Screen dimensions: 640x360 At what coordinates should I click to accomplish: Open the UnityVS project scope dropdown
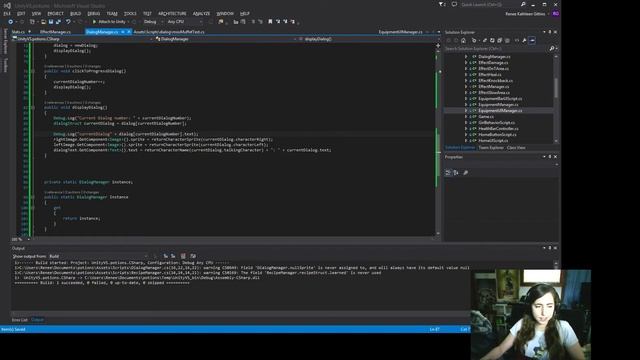click(x=82, y=39)
